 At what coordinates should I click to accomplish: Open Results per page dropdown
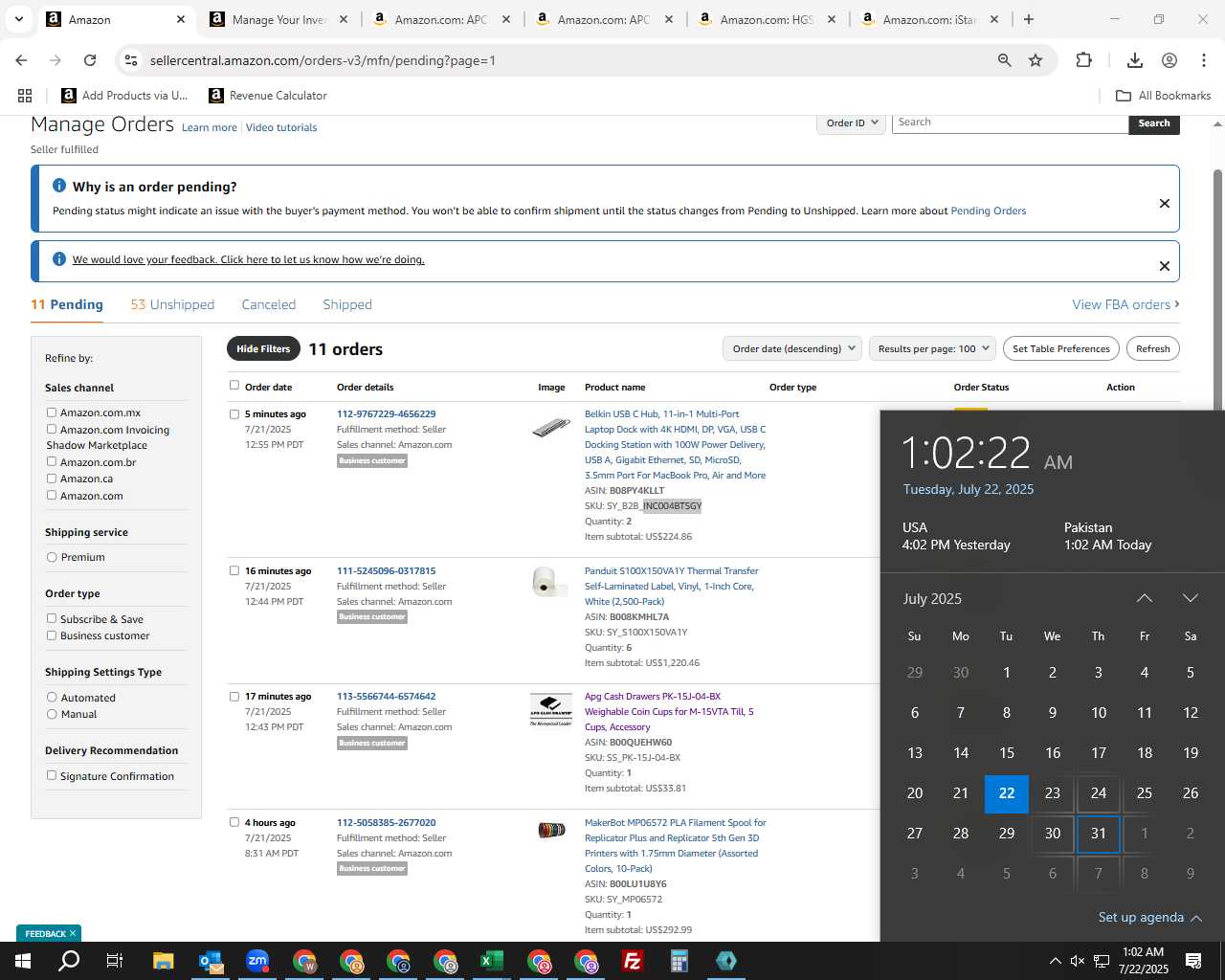coord(932,348)
